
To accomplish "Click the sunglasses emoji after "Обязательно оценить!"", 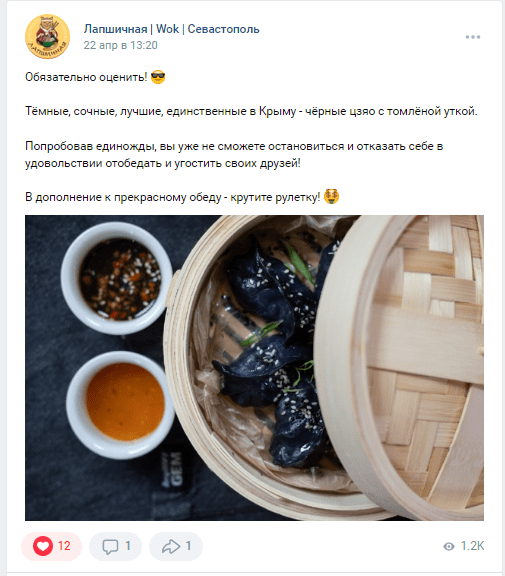I will point(158,77).
